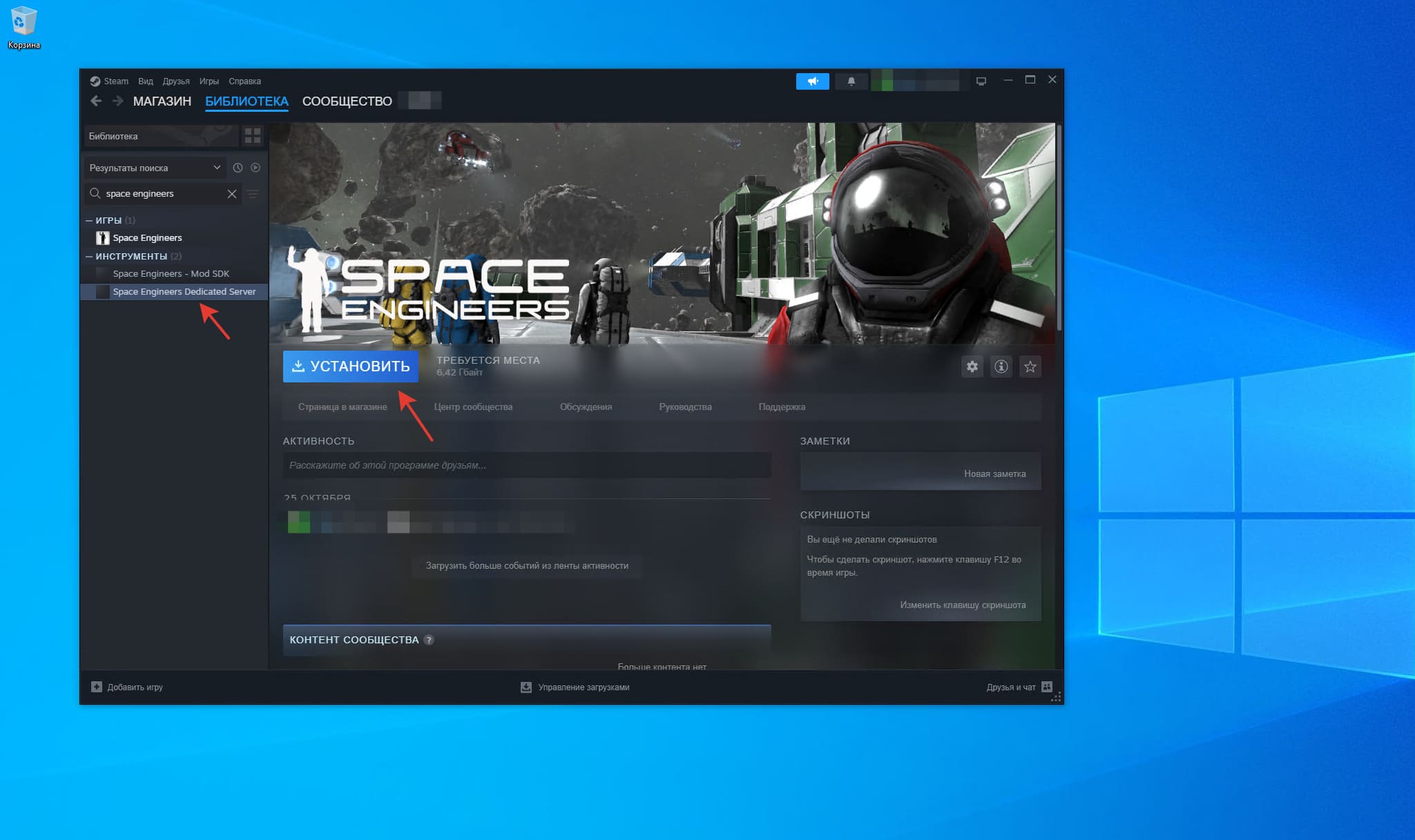Click the blue УСТАНОВИТЬ button
1415x840 pixels.
pos(350,367)
